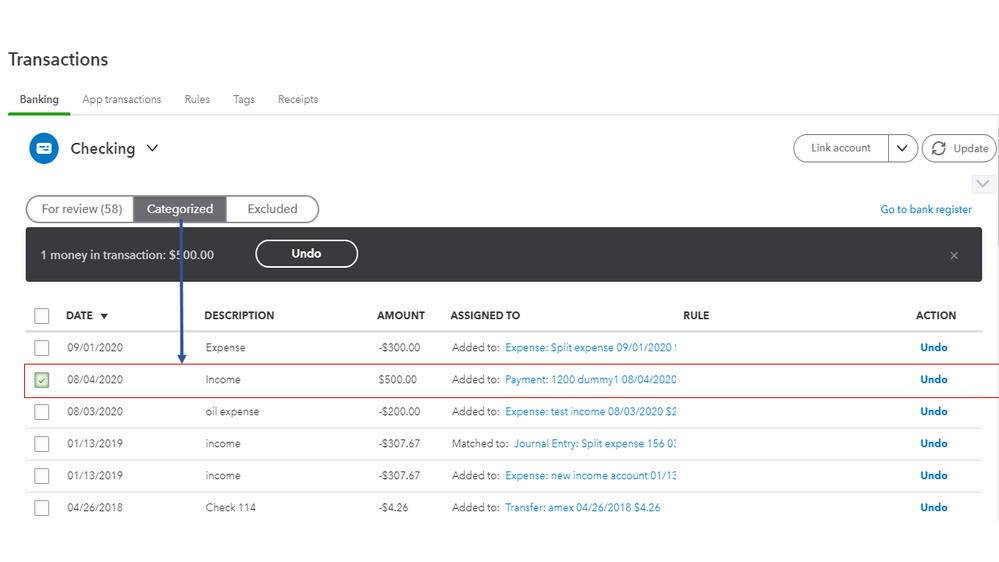Open Expense: Split expense 09/01/2020 link

591,348
